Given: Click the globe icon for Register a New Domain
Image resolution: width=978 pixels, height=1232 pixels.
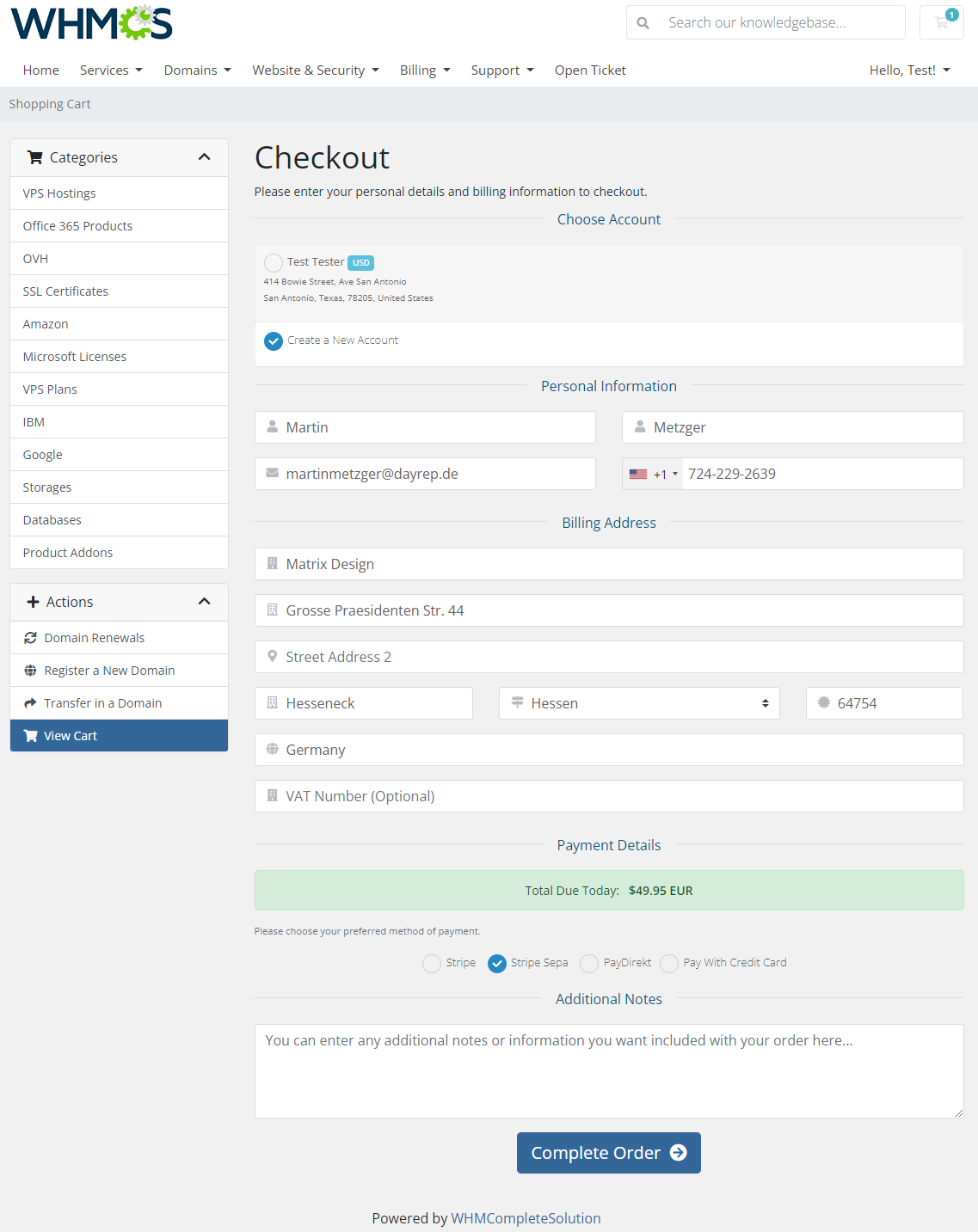Looking at the screenshot, I should [x=30, y=670].
